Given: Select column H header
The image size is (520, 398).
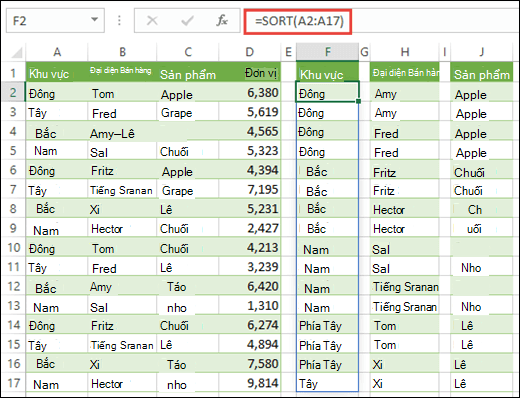Looking at the screenshot, I should pos(405,52).
